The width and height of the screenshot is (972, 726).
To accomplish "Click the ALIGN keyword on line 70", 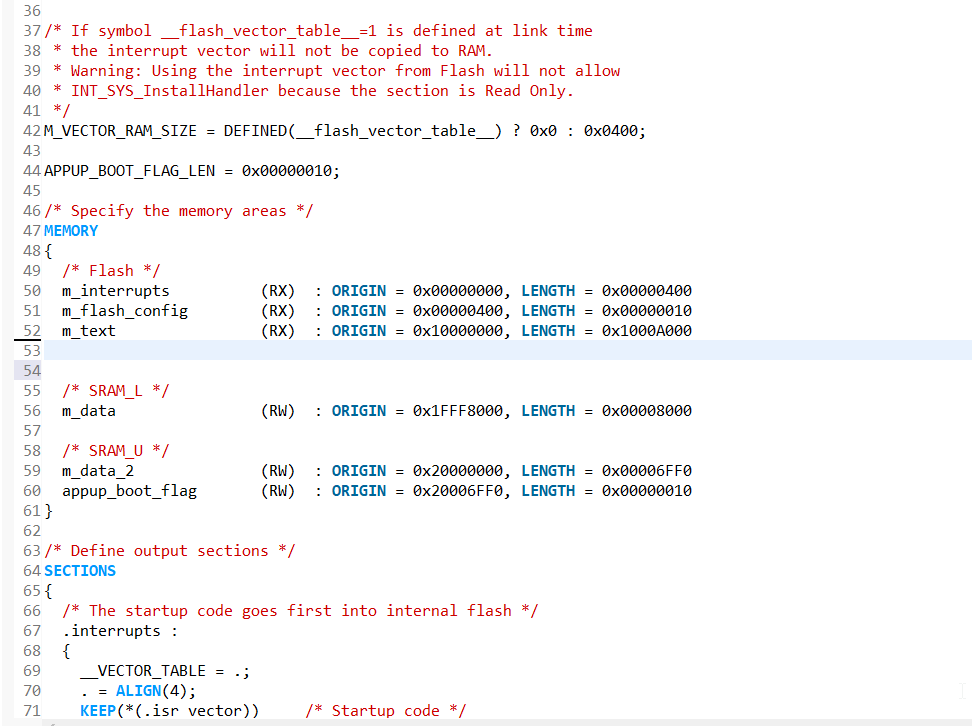I will point(138,690).
